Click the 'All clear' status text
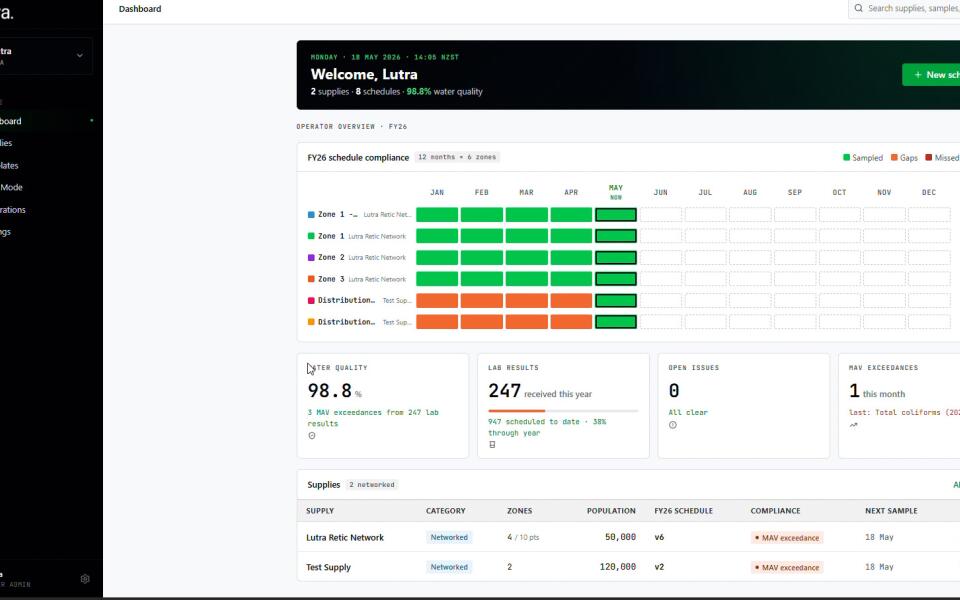The width and height of the screenshot is (960, 600). tap(688, 413)
